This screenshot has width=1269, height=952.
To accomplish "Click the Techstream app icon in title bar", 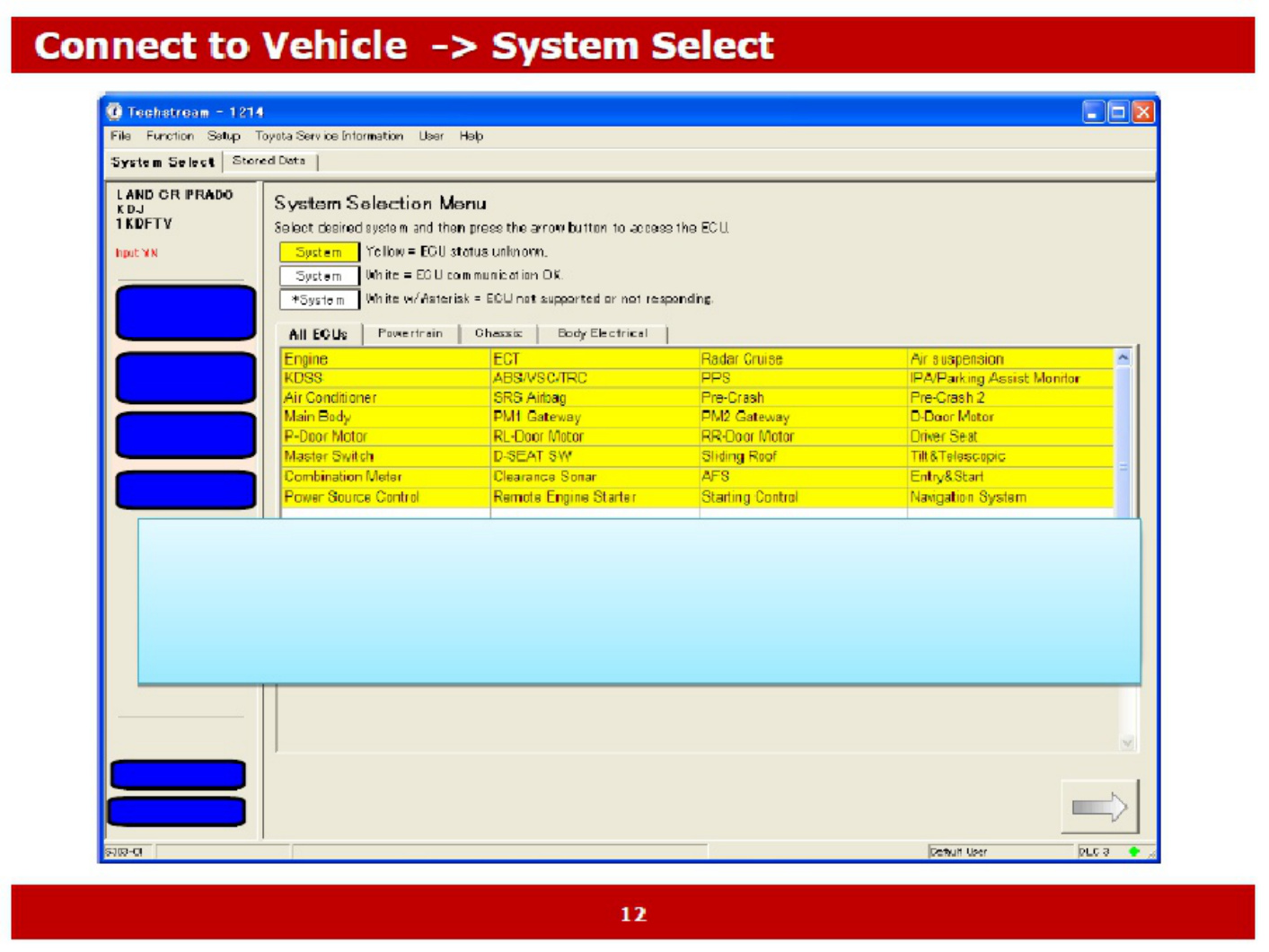I will (114, 111).
